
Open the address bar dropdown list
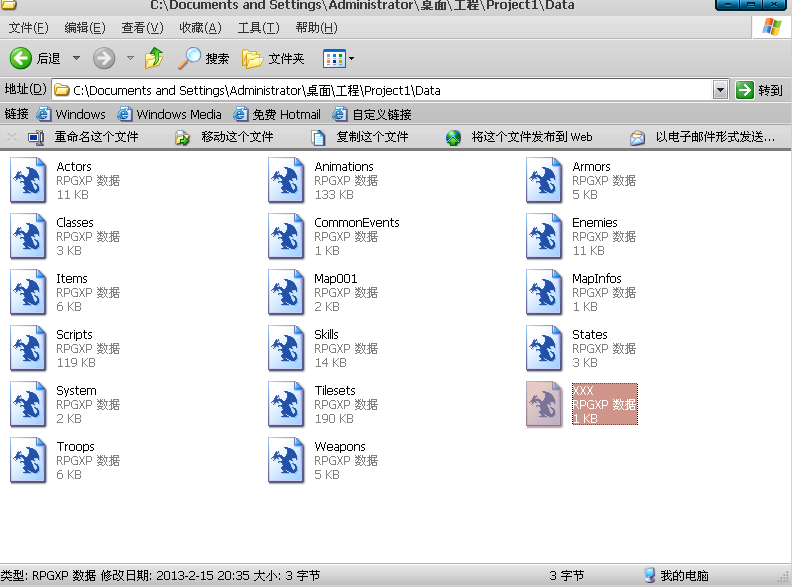point(720,90)
